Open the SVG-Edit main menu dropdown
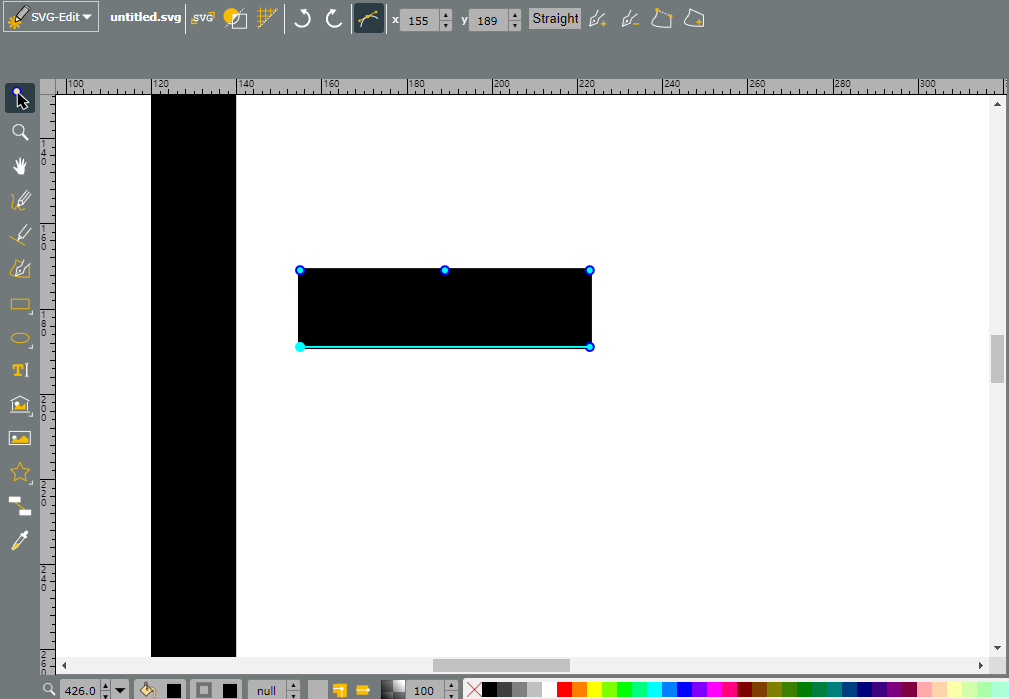The image size is (1009, 699). (51, 17)
